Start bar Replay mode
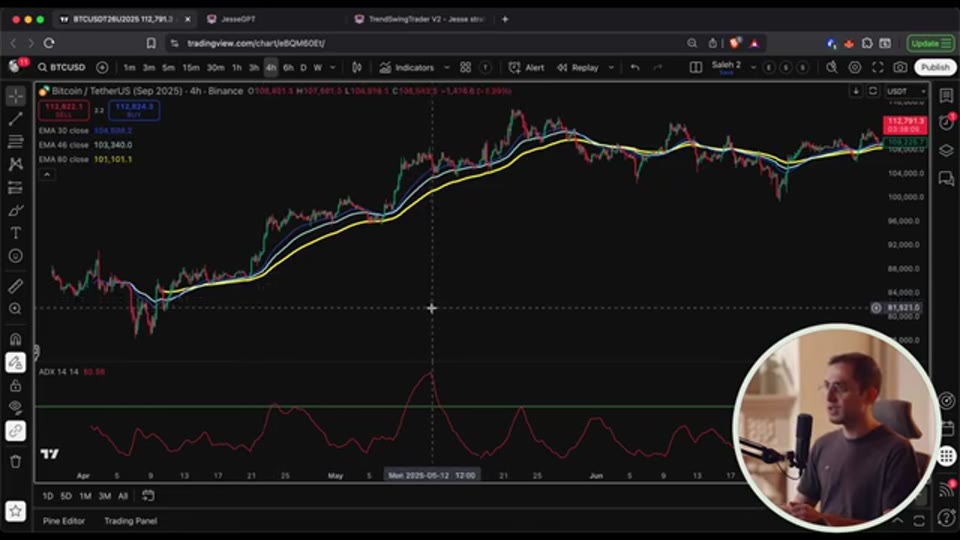 click(x=578, y=67)
